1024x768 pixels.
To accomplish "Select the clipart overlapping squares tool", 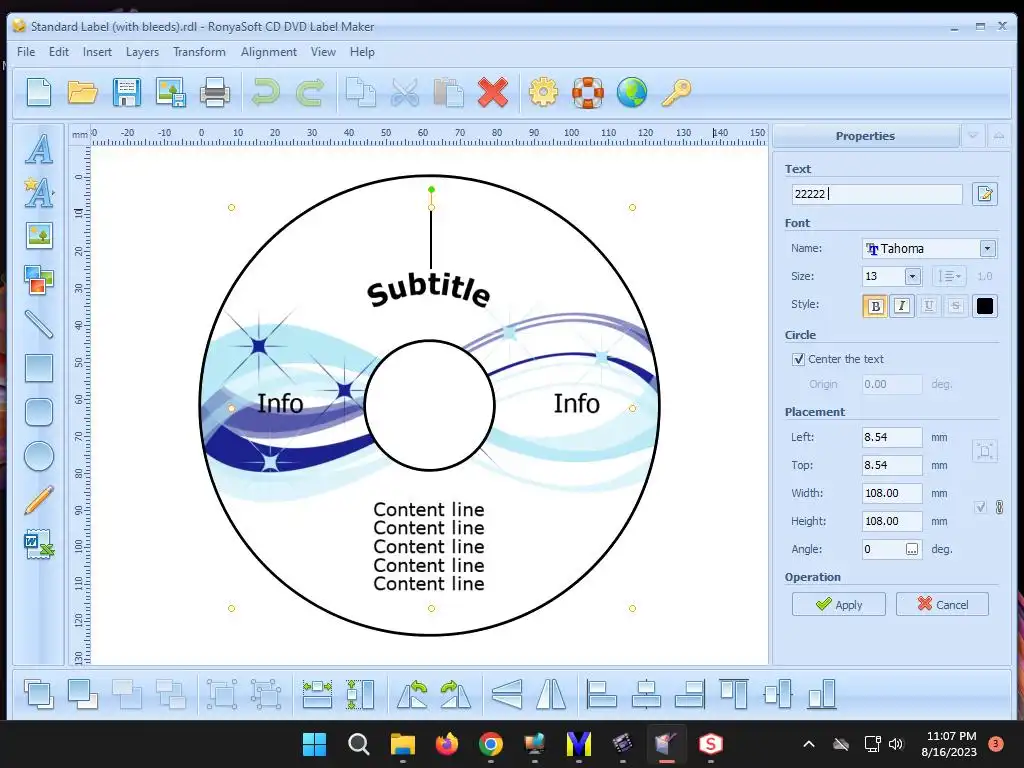I will [39, 280].
